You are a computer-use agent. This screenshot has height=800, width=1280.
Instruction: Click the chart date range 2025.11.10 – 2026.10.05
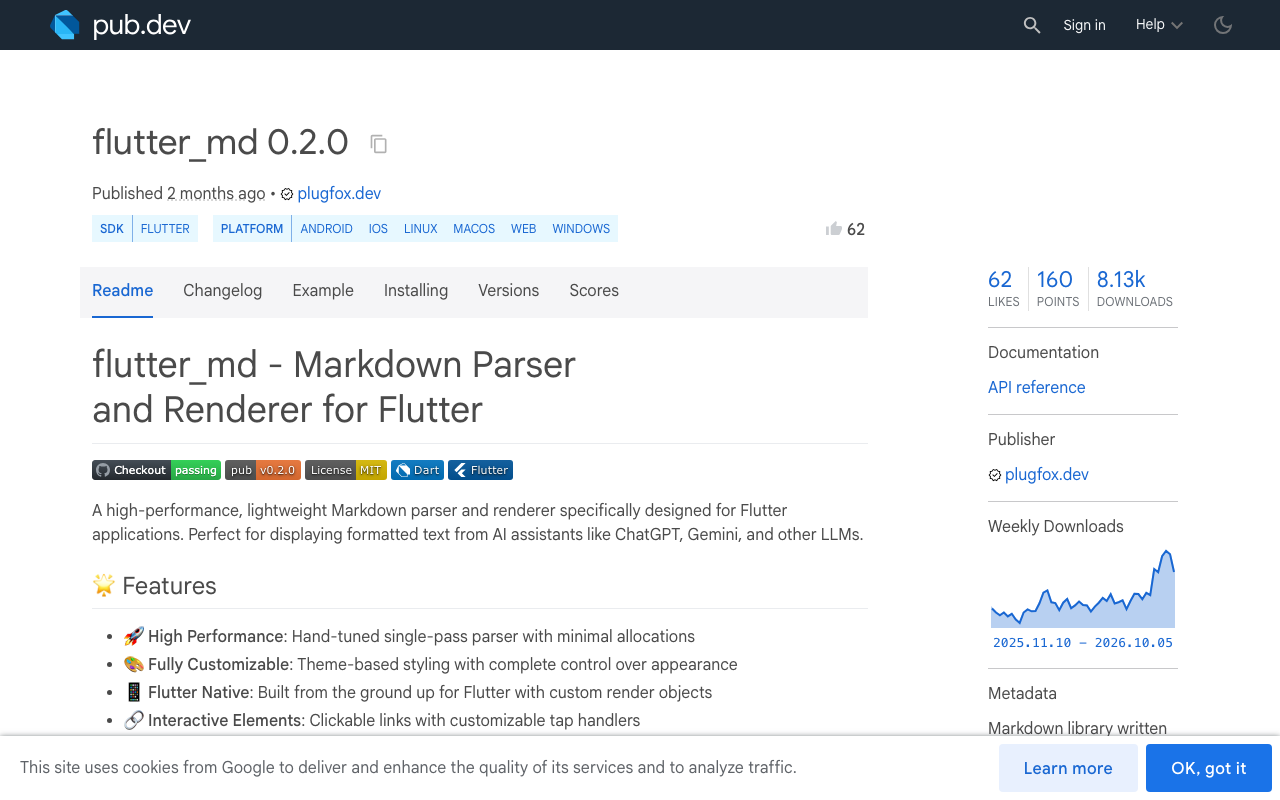click(x=1083, y=643)
